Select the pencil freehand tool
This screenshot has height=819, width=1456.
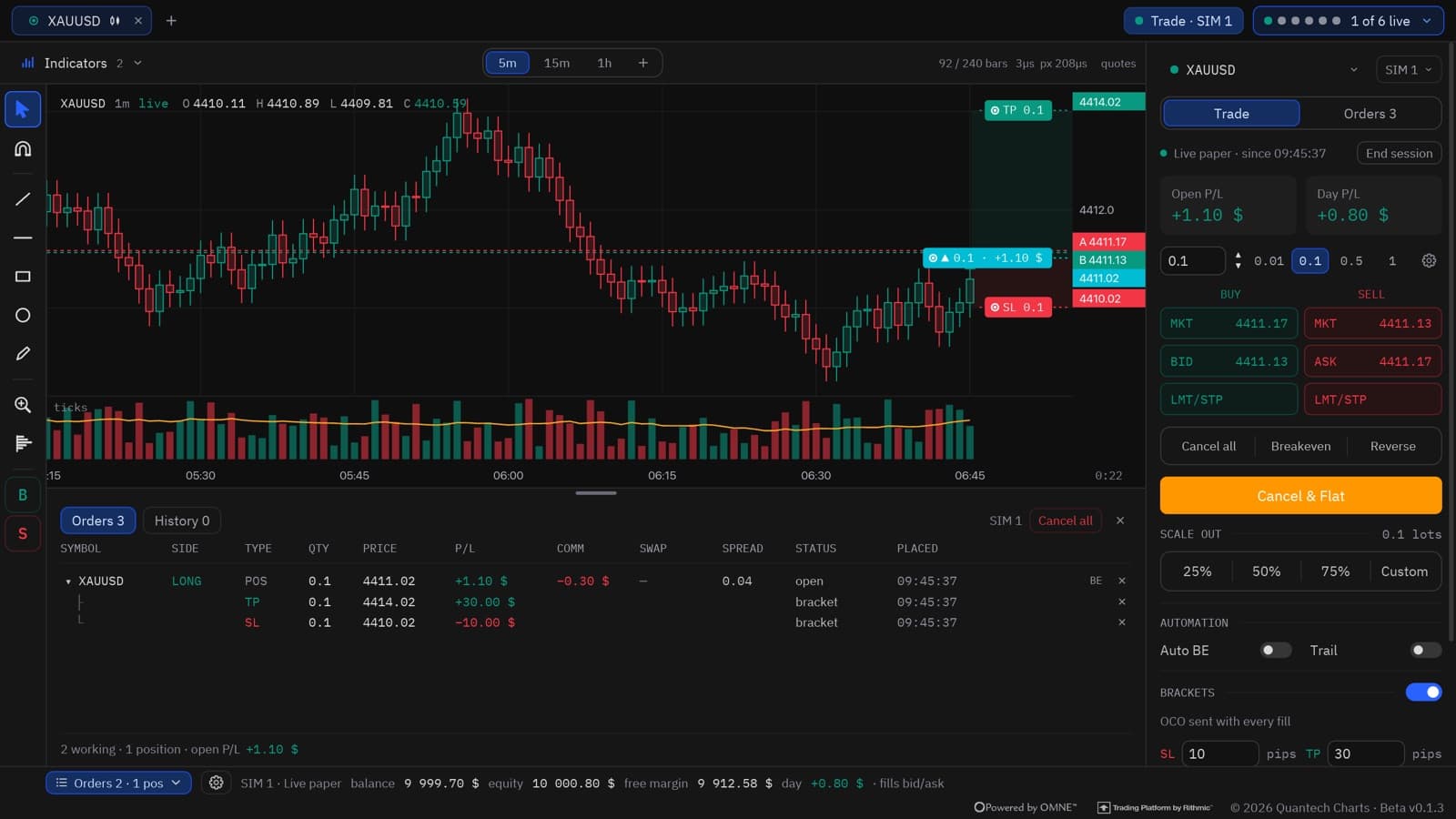point(23,353)
